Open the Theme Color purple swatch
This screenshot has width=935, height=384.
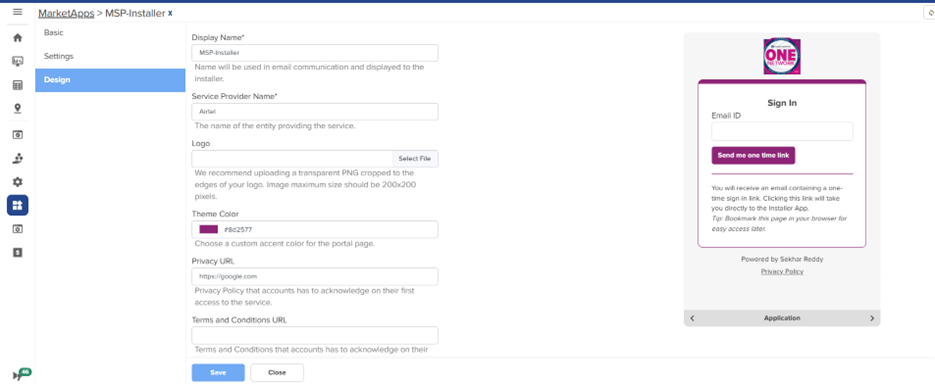pyautogui.click(x=209, y=230)
